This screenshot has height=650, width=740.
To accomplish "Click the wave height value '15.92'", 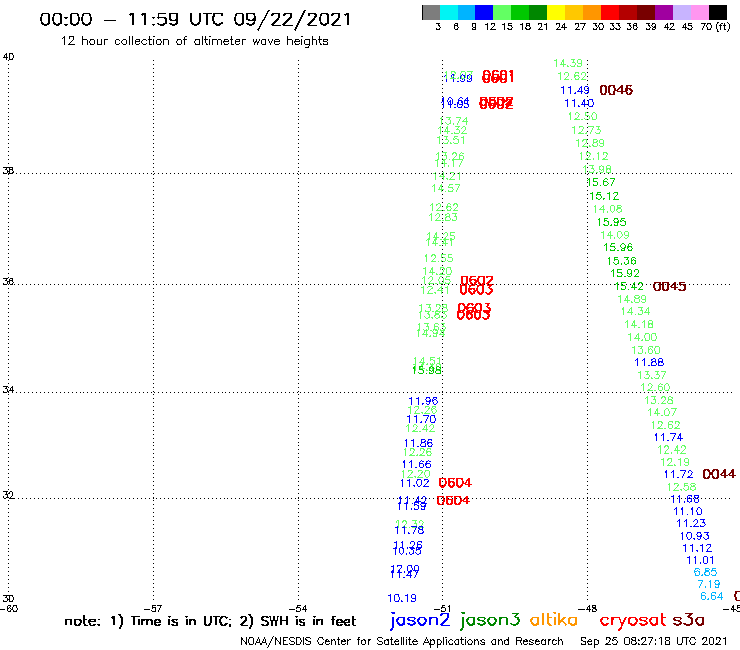I will point(625,273).
